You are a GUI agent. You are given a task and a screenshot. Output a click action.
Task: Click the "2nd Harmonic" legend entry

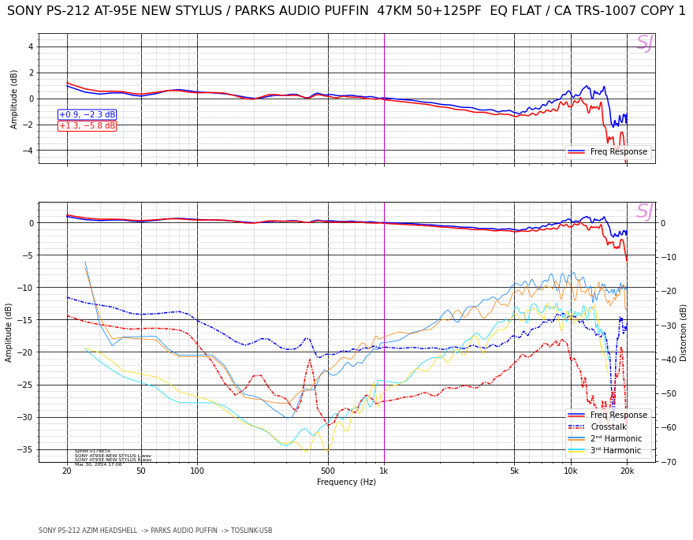click(x=616, y=438)
